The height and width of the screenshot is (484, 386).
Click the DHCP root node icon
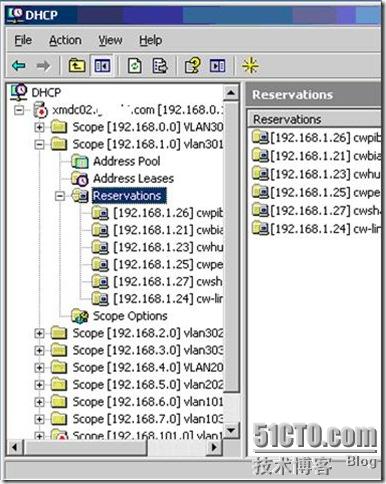pyautogui.click(x=19, y=92)
